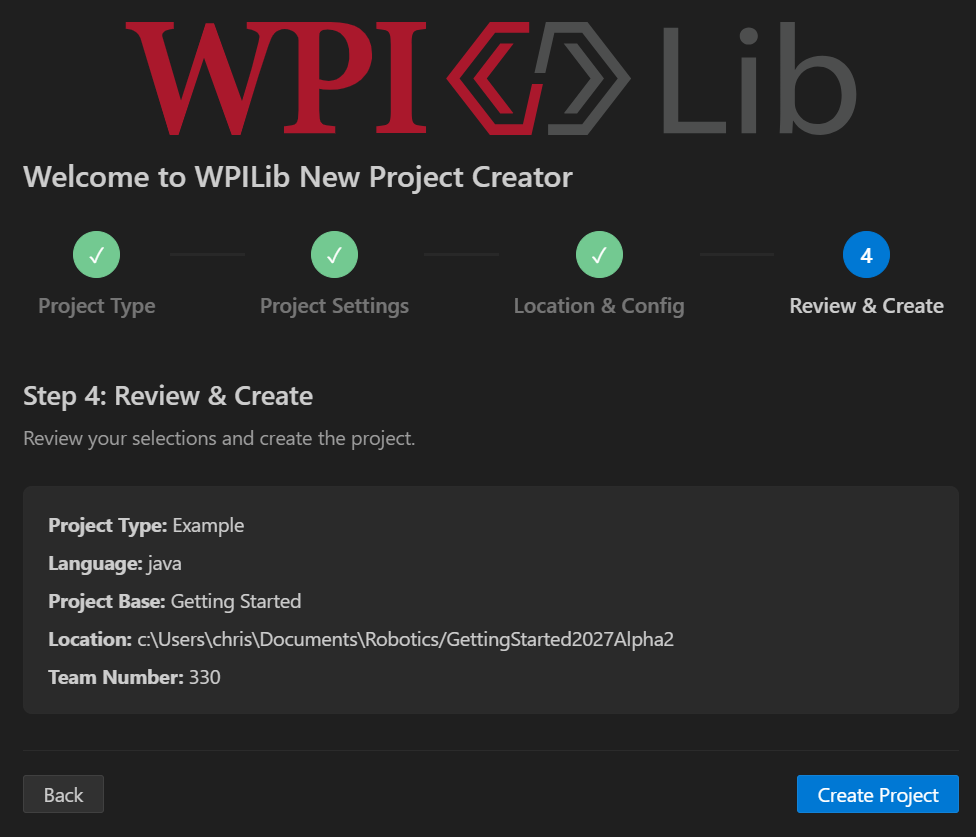Click the 'Project Base: Getting Started' line
976x837 pixels.
175,601
